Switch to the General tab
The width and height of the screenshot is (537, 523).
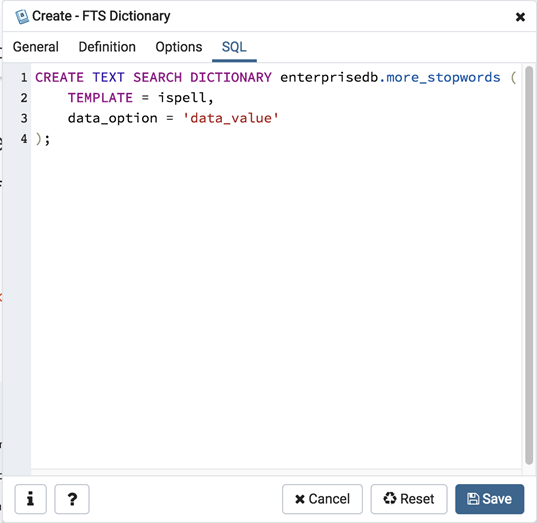(36, 47)
